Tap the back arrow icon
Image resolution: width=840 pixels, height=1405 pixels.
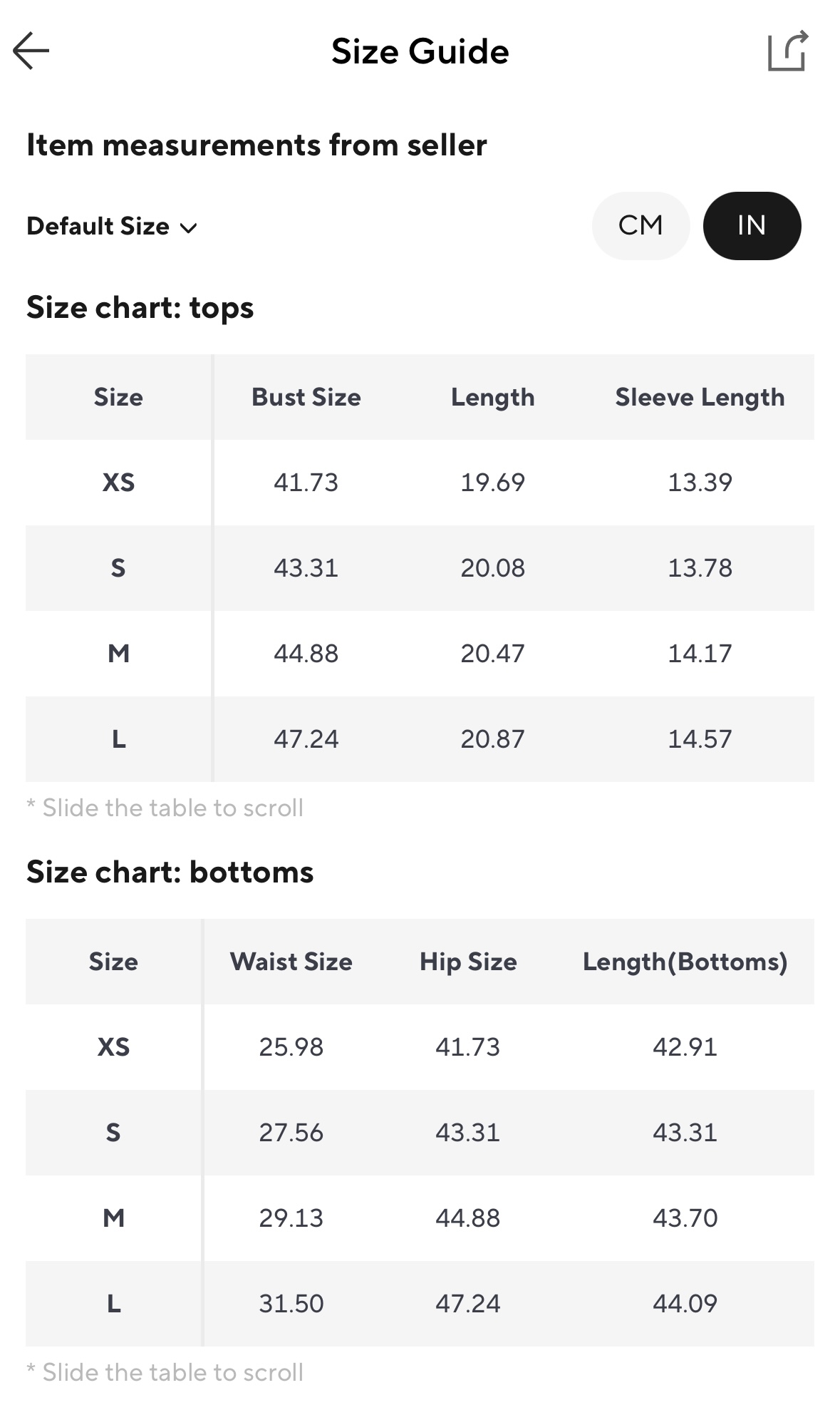click(x=31, y=51)
